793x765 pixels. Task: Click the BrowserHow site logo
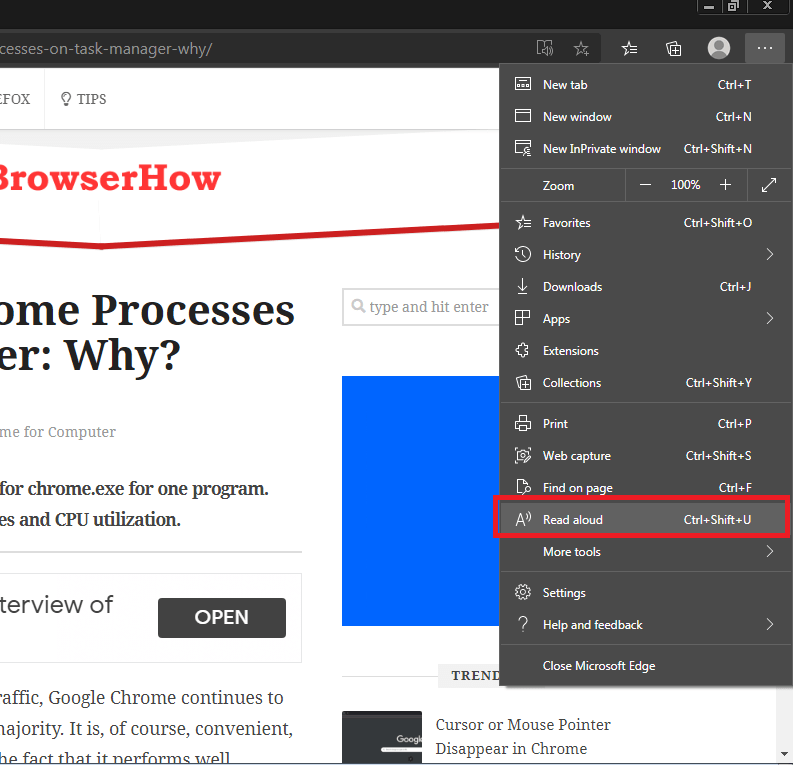click(x=109, y=178)
